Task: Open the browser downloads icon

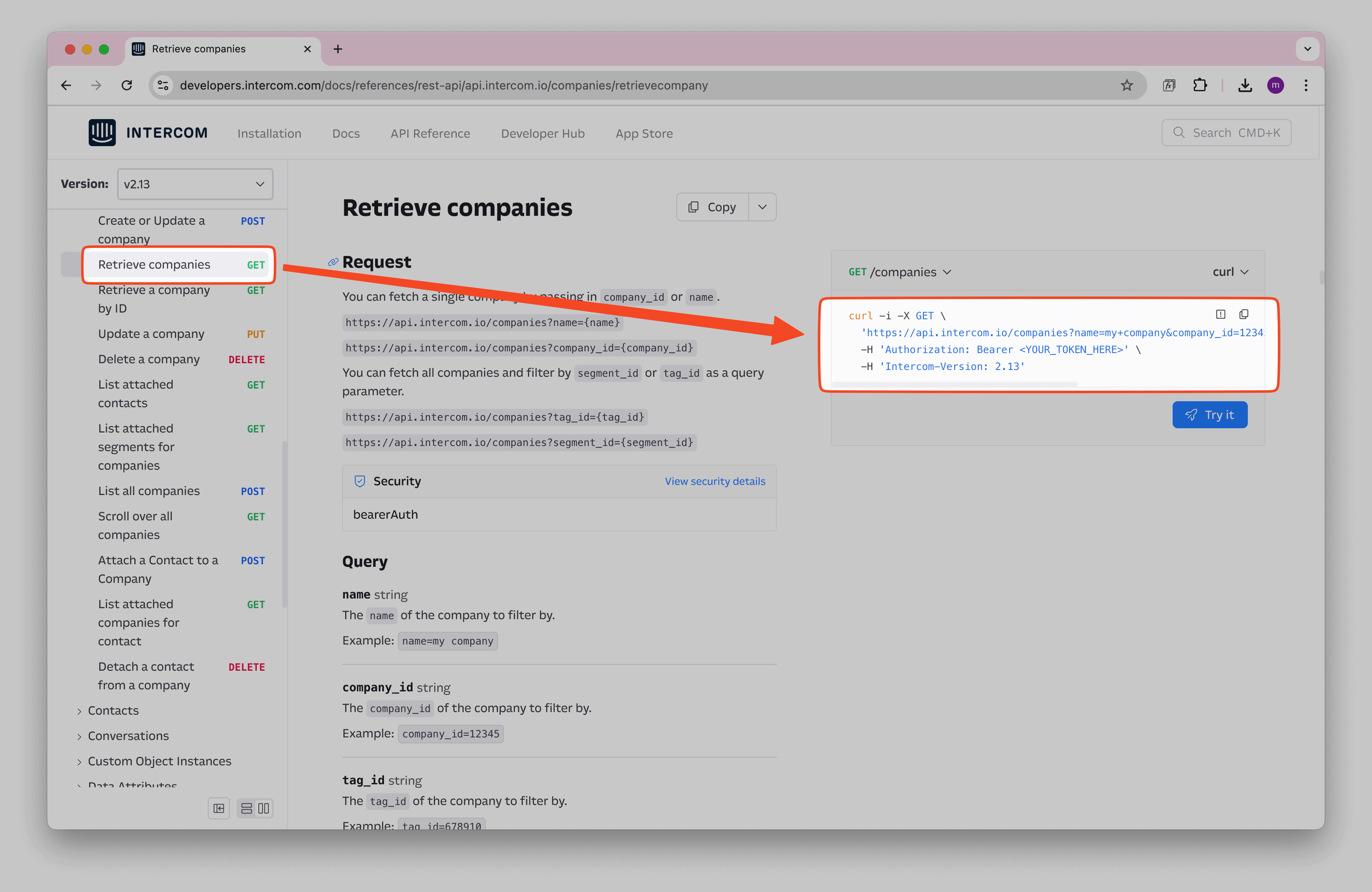Action: click(x=1245, y=85)
